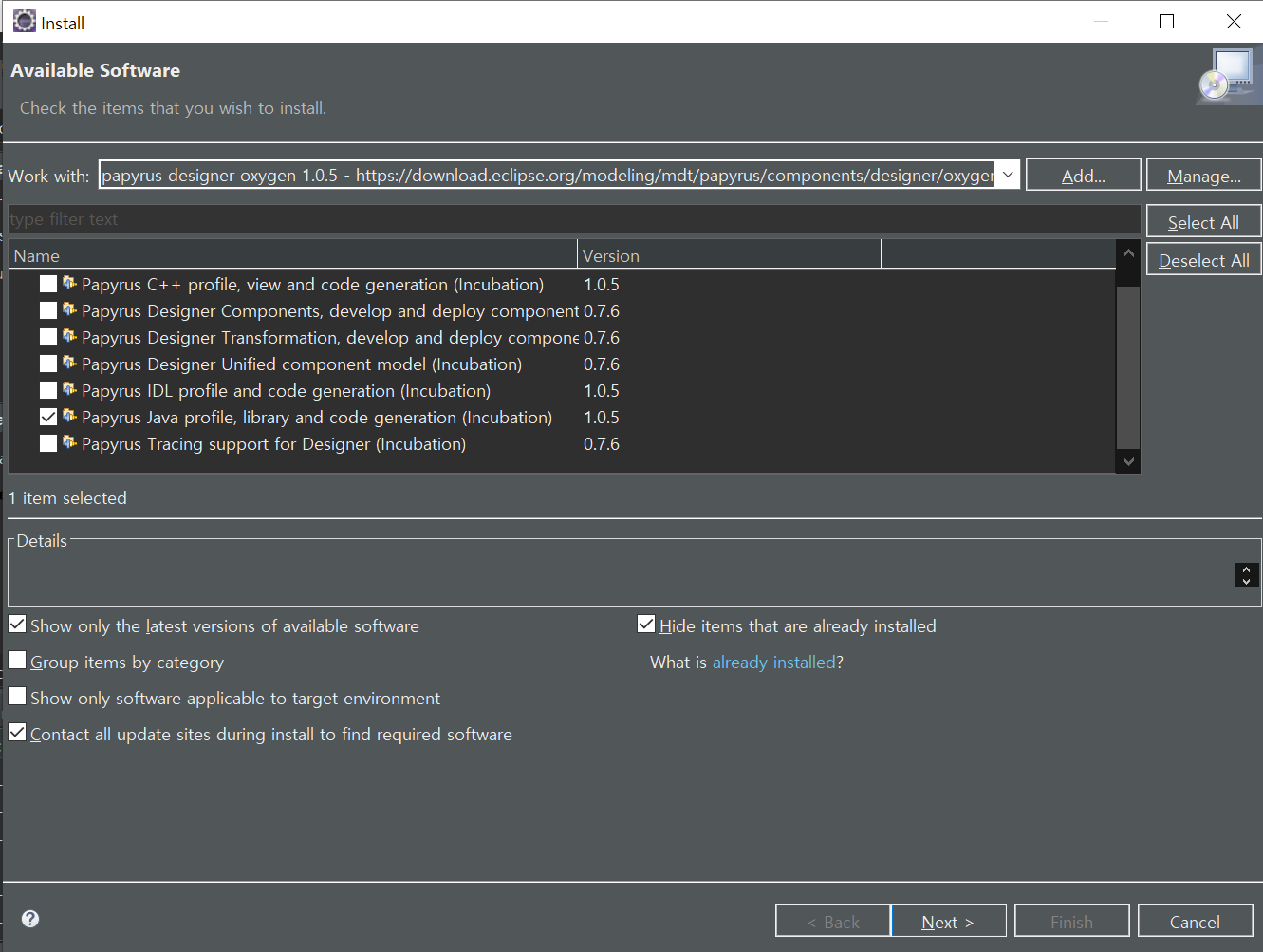The width and height of the screenshot is (1263, 952).
Task: Open the Manage... sites button
Action: [1203, 176]
